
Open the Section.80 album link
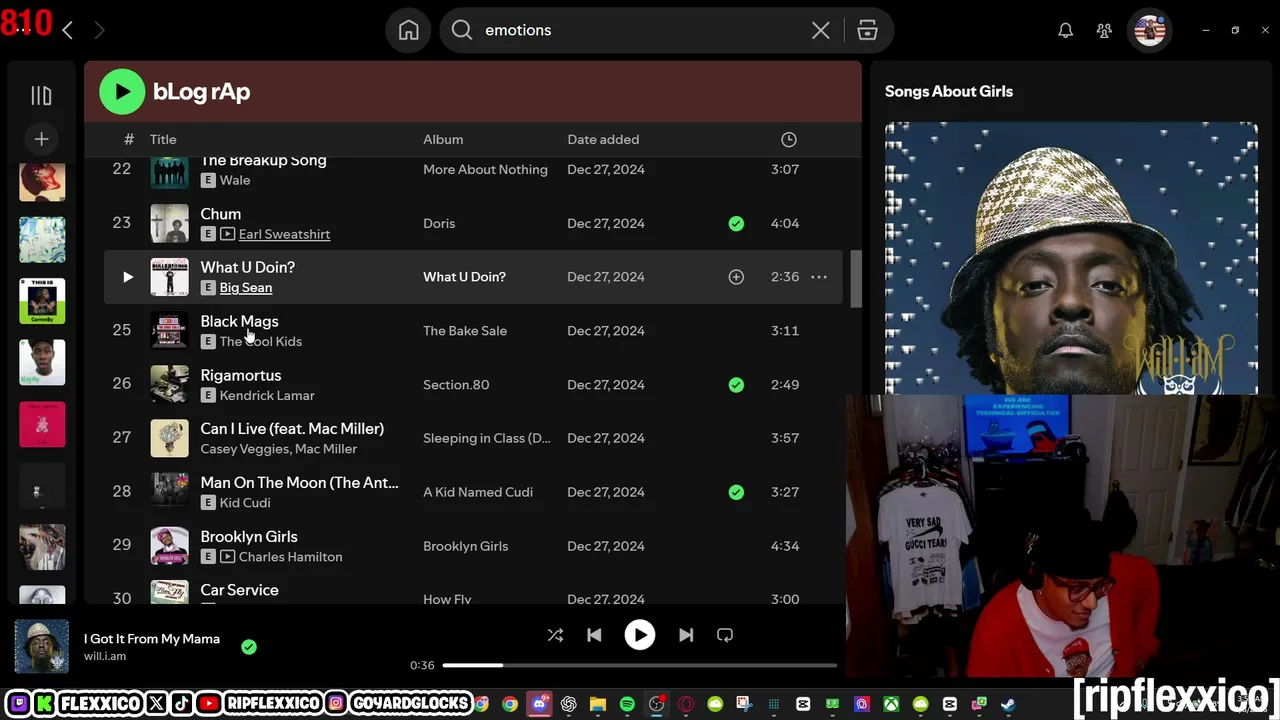click(x=456, y=385)
